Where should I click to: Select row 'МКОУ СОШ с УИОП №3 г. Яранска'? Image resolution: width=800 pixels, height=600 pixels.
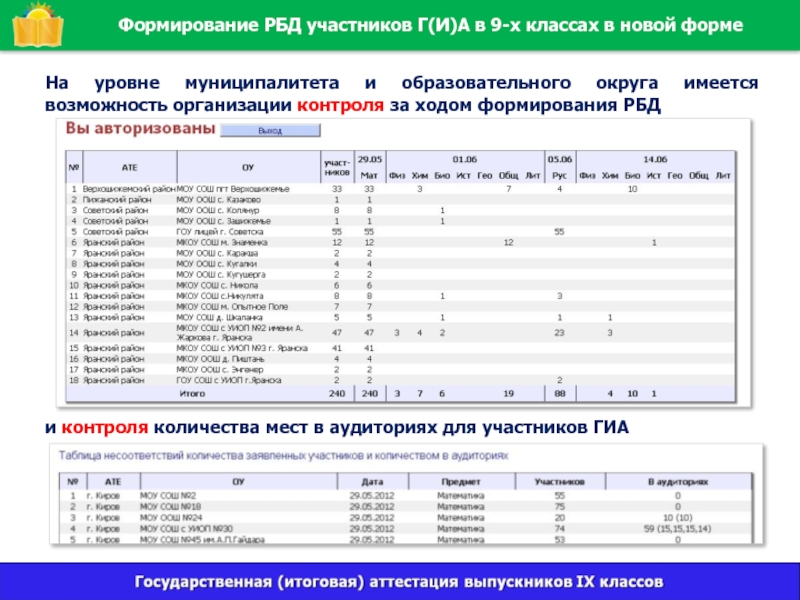(x=401, y=348)
